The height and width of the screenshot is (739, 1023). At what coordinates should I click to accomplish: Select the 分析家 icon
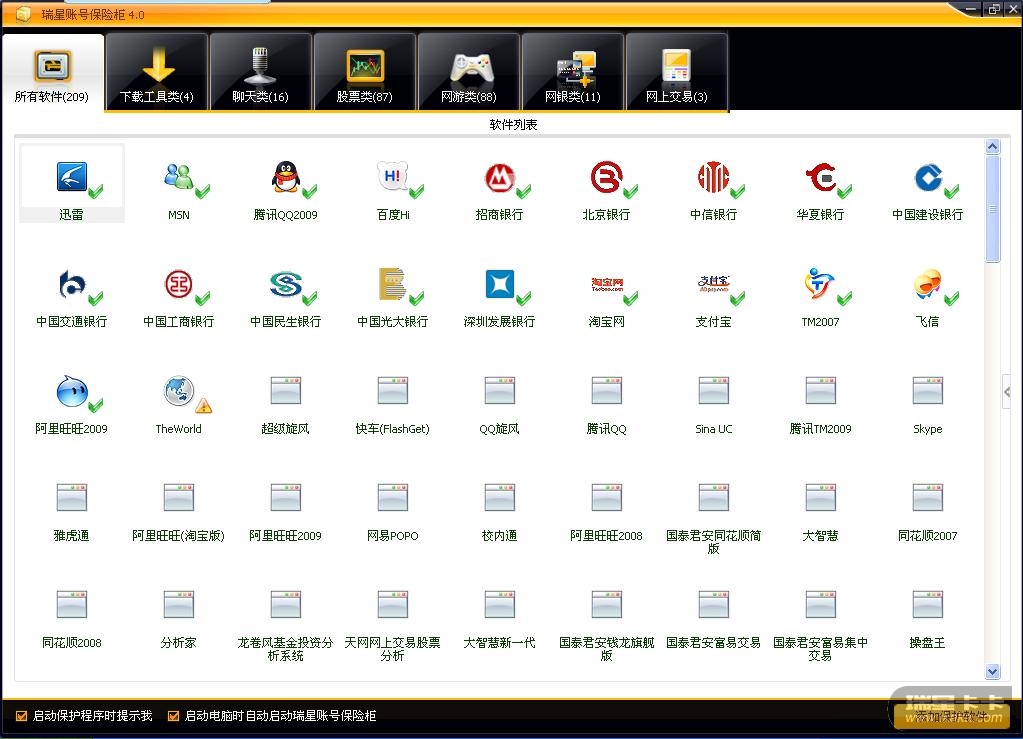179,605
